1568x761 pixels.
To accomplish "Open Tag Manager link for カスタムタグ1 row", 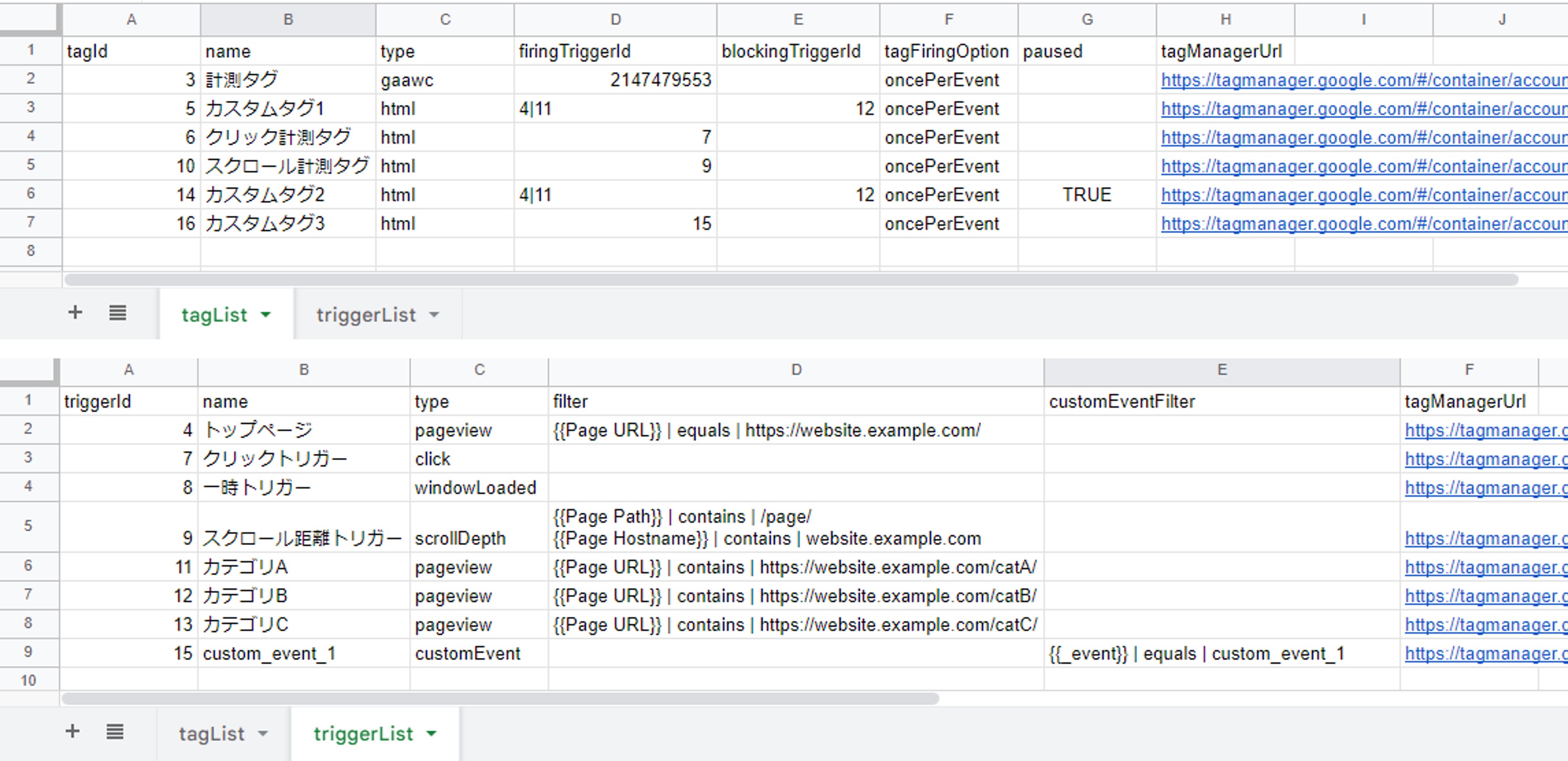I will (x=1364, y=108).
